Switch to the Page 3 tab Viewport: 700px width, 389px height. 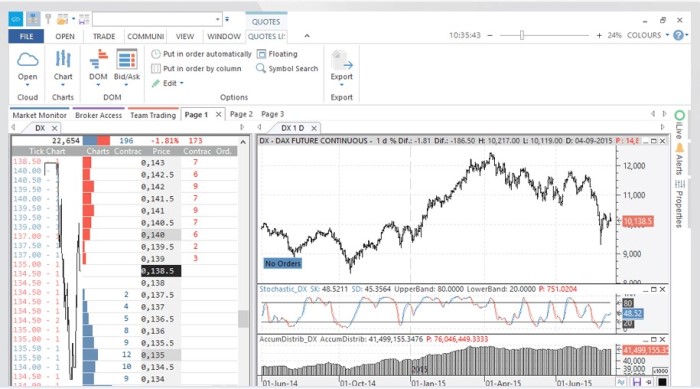(272, 114)
